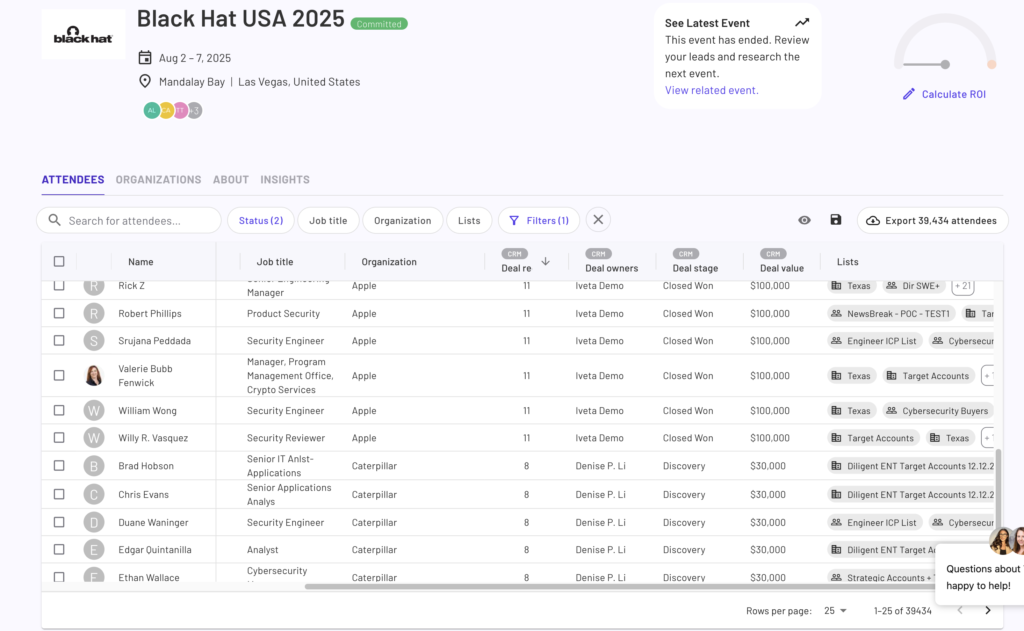Expand the Job title filter

[x=328, y=220]
